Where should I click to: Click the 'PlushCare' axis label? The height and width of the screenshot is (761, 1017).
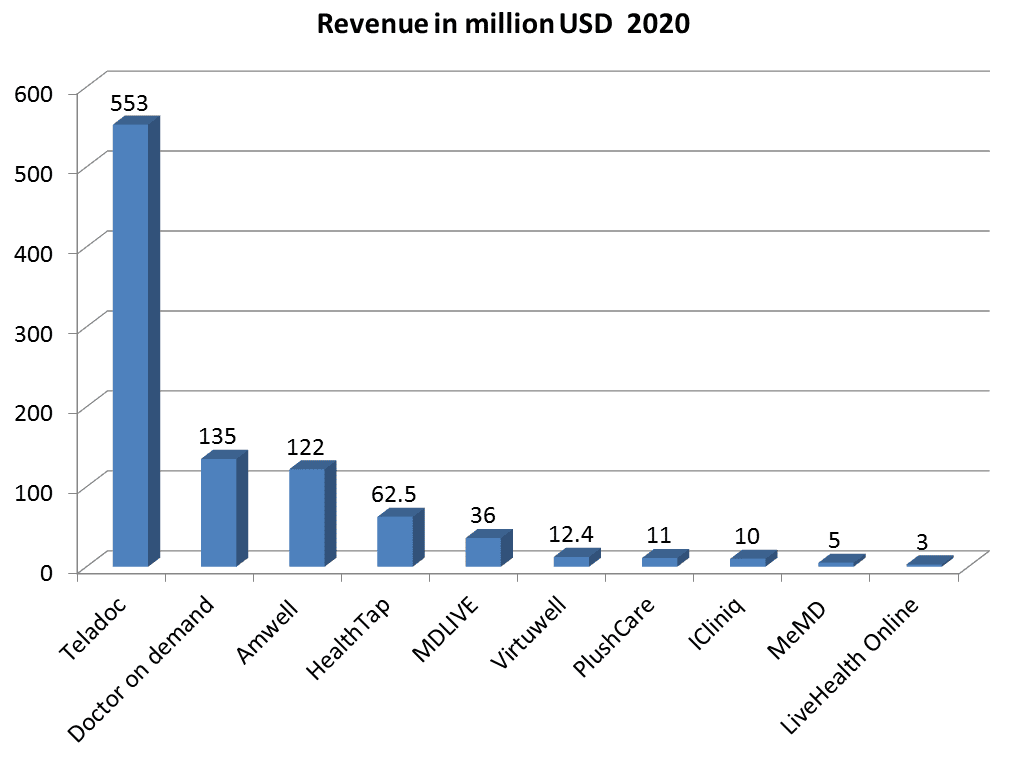pyautogui.click(x=614, y=638)
